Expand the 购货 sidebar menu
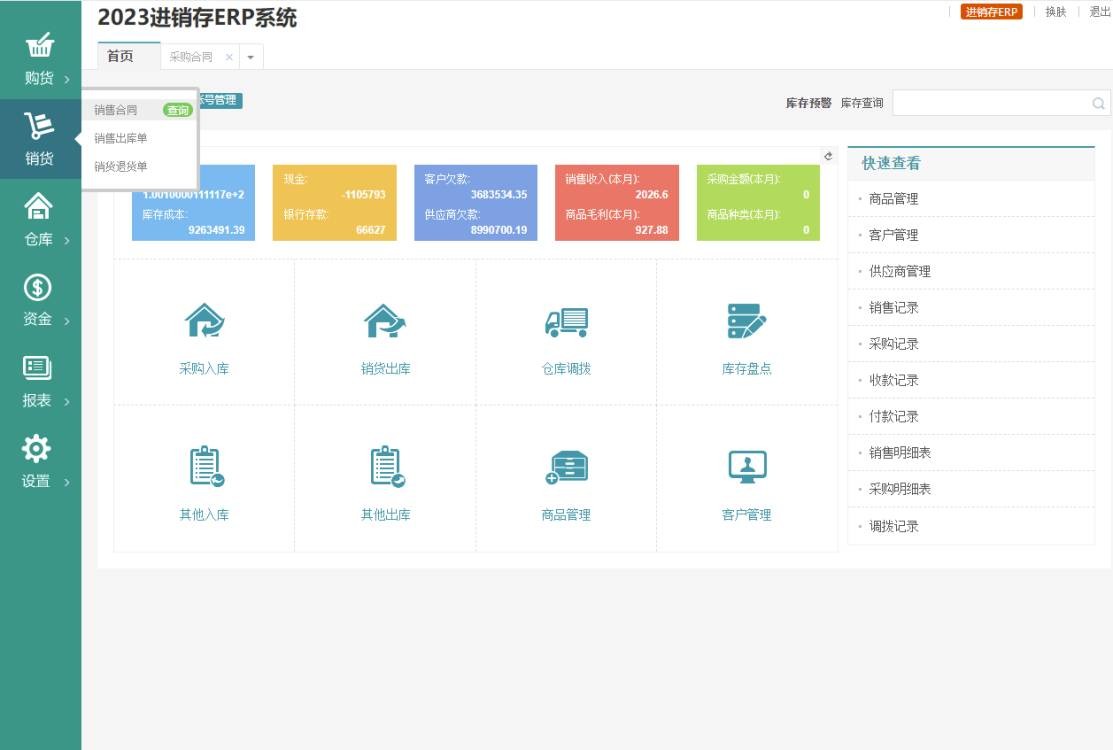 [x=40, y=59]
